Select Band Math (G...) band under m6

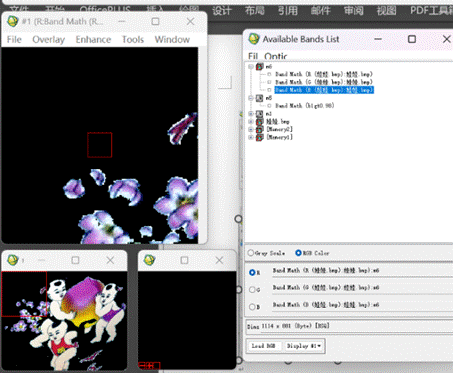pos(324,82)
